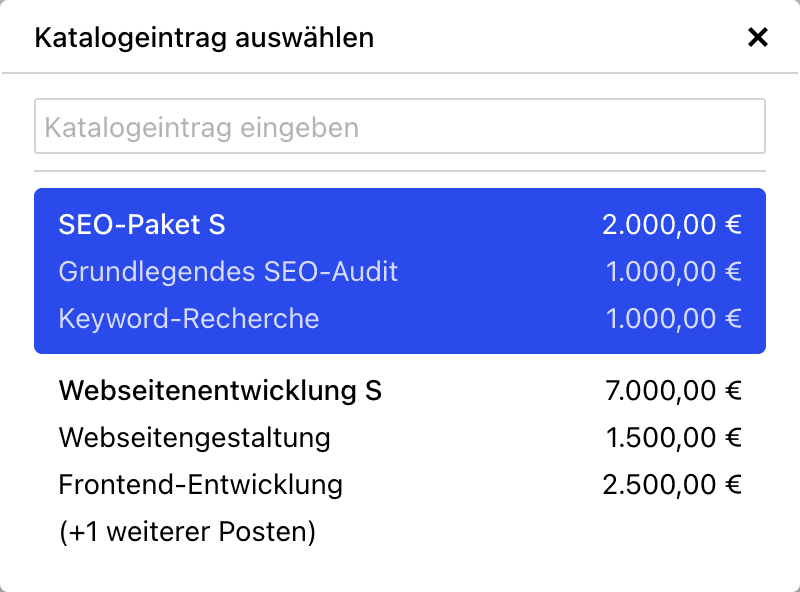Click the Katalogeintrag auswählen dialog title
The height and width of the screenshot is (592, 800).
coord(204,38)
